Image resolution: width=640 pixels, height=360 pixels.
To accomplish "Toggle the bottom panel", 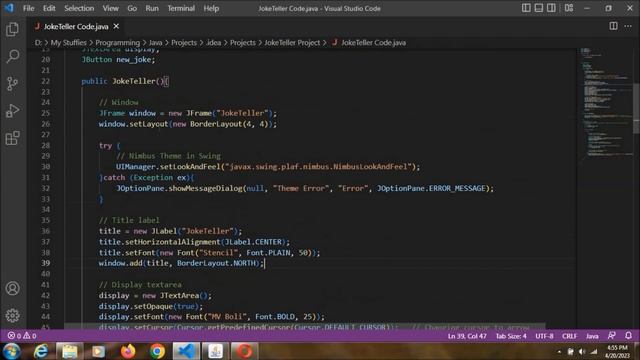I will 539,8.
